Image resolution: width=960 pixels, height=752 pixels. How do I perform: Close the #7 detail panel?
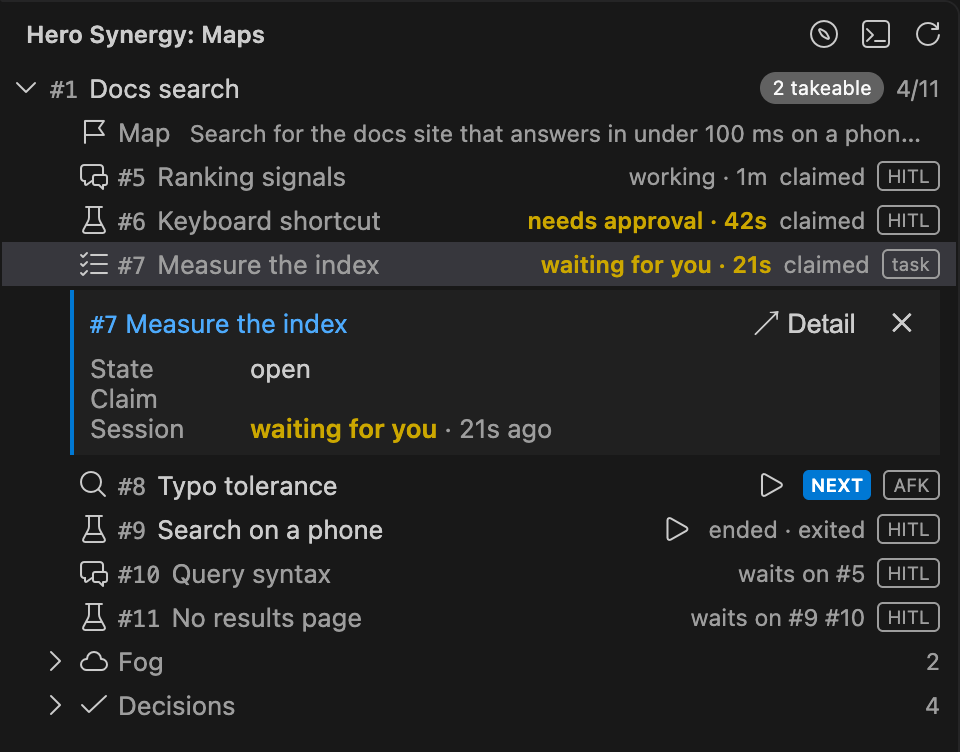(901, 323)
